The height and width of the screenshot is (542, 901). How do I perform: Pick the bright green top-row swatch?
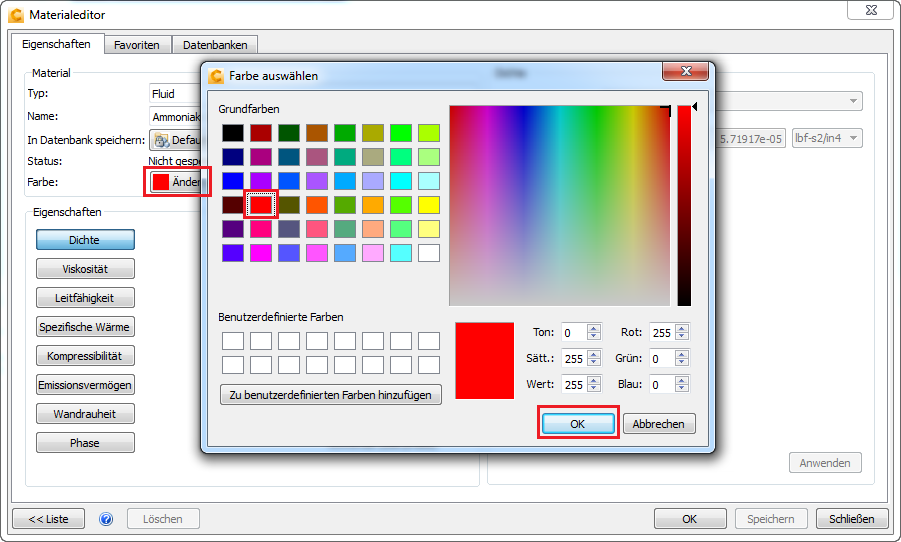pos(401,133)
